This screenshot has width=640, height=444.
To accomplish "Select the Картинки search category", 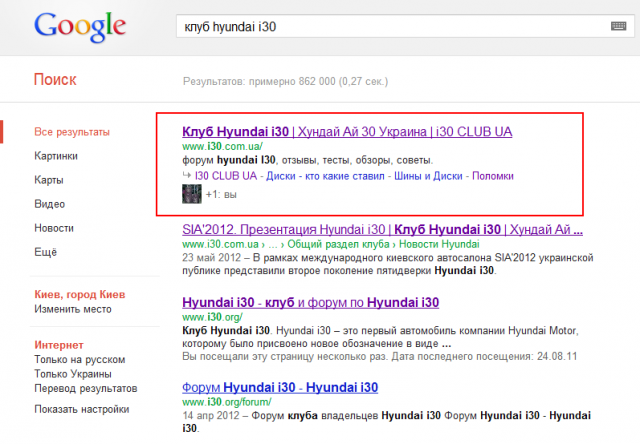I will click(x=56, y=156).
